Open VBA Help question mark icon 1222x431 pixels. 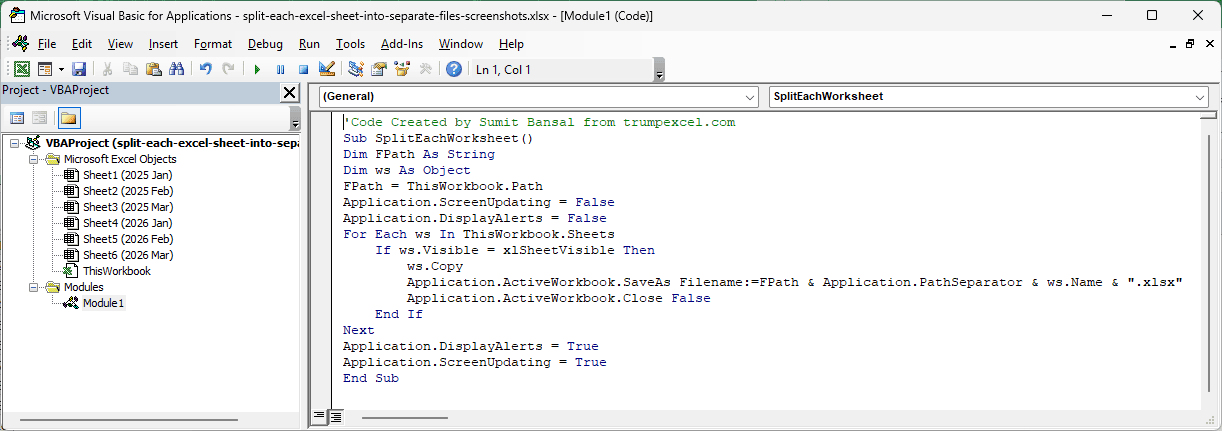[x=454, y=69]
